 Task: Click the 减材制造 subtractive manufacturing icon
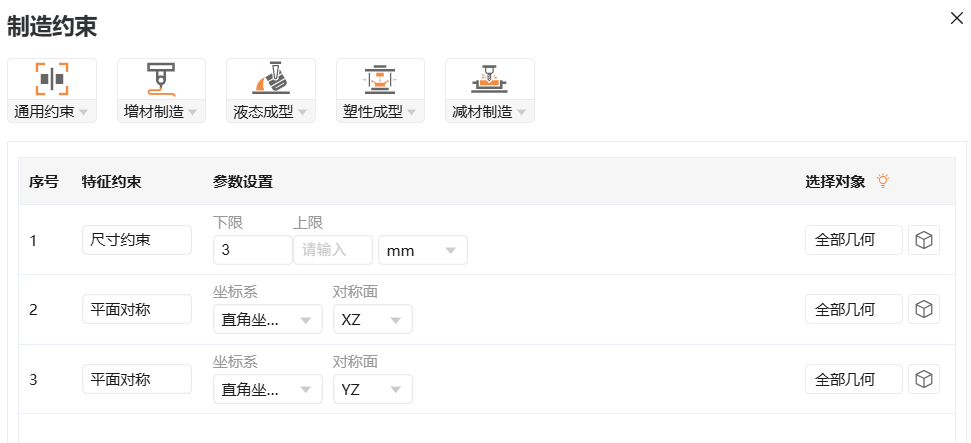pyautogui.click(x=490, y=79)
